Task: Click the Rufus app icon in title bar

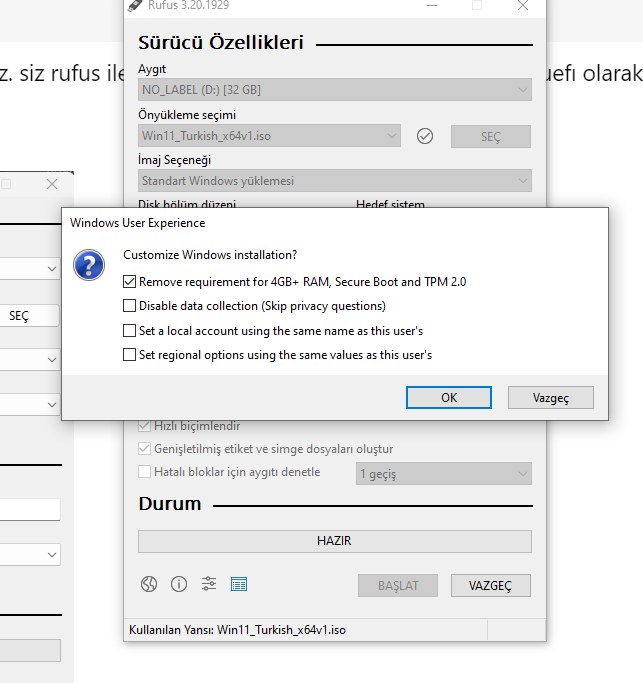Action: 135,5
